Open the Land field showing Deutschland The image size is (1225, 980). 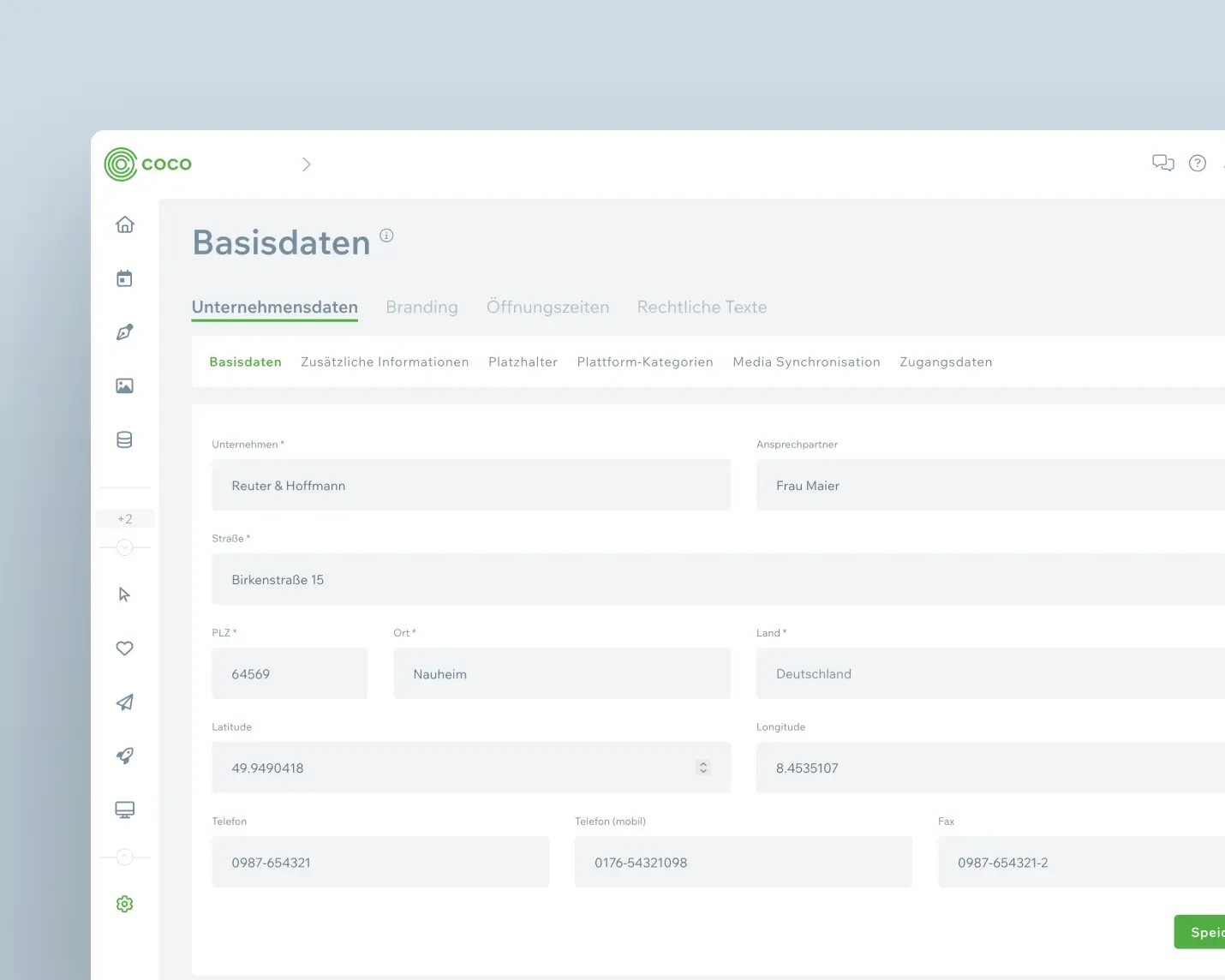tap(990, 673)
